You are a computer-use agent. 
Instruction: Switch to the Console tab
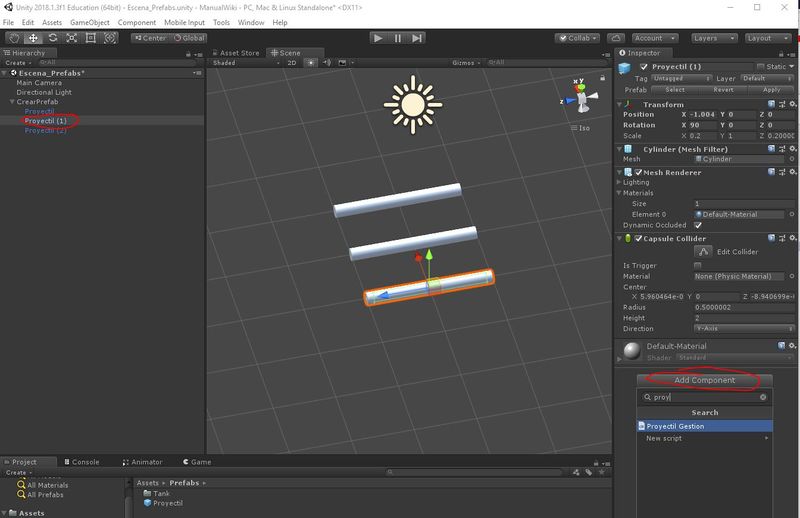(82, 462)
